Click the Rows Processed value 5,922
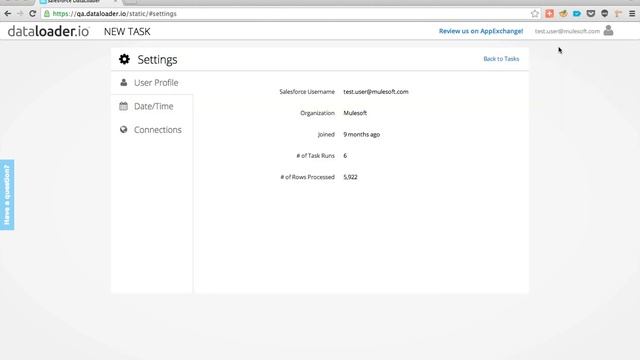The image size is (640, 360). (x=350, y=177)
